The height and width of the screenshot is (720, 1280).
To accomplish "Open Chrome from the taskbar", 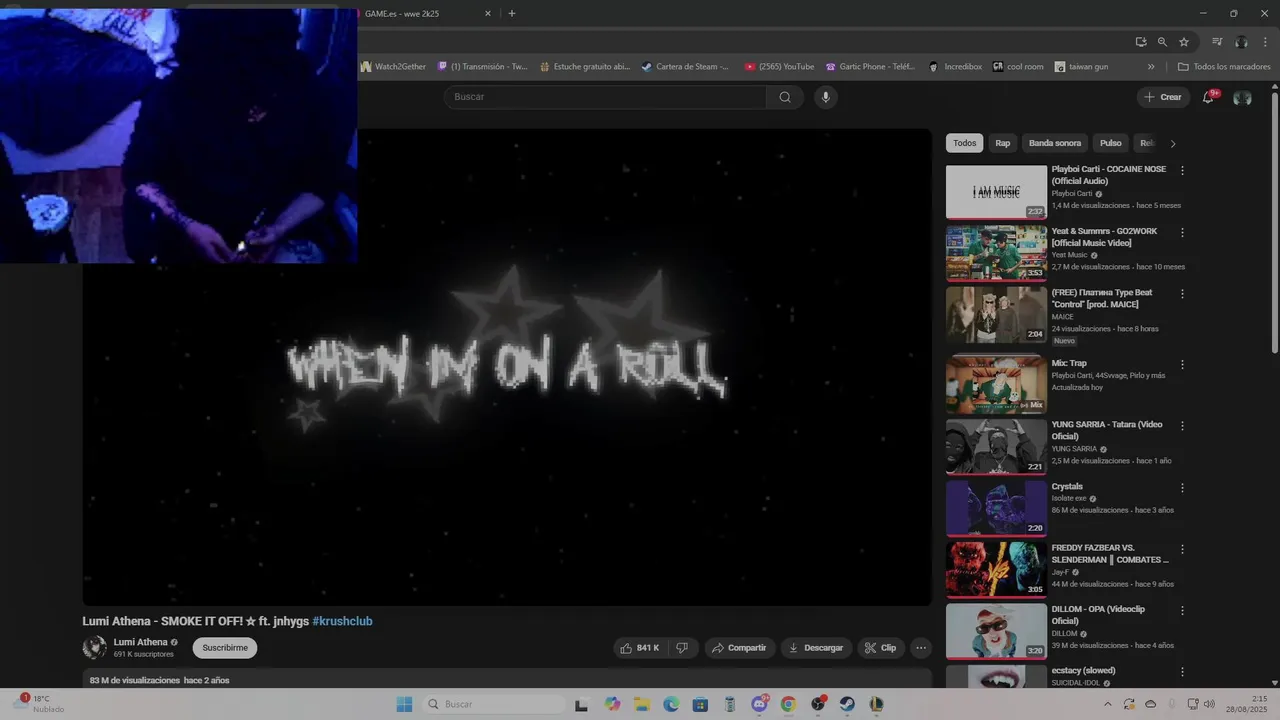I will coord(788,704).
